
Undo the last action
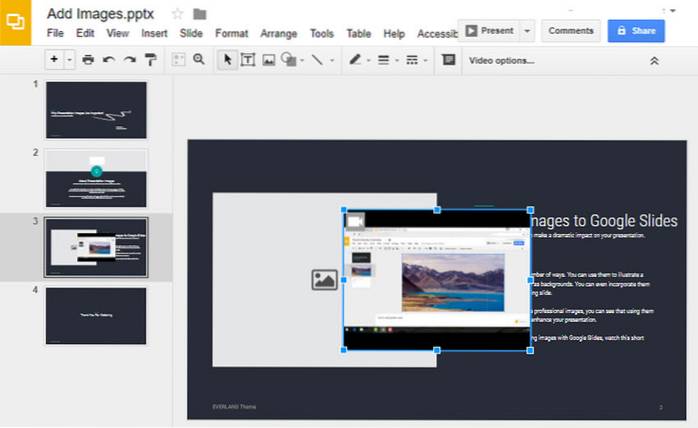107,60
